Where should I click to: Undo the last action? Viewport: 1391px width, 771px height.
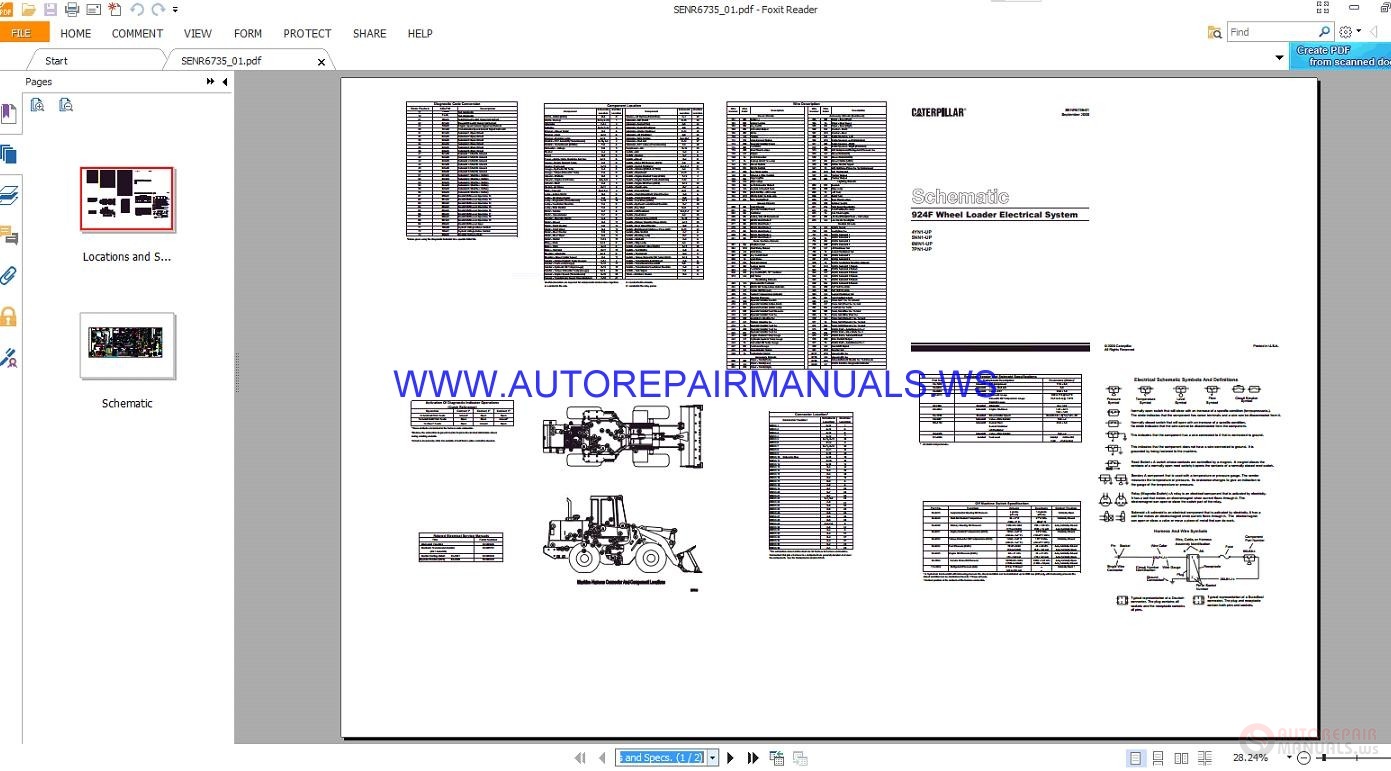coord(137,9)
